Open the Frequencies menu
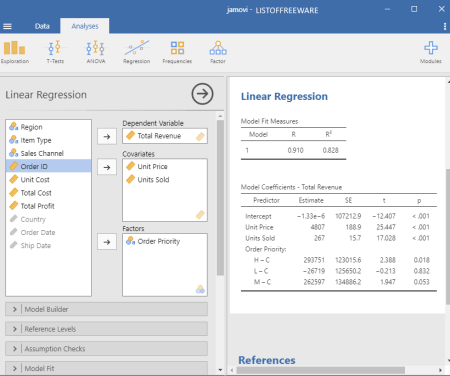450x376 pixels. point(177,52)
